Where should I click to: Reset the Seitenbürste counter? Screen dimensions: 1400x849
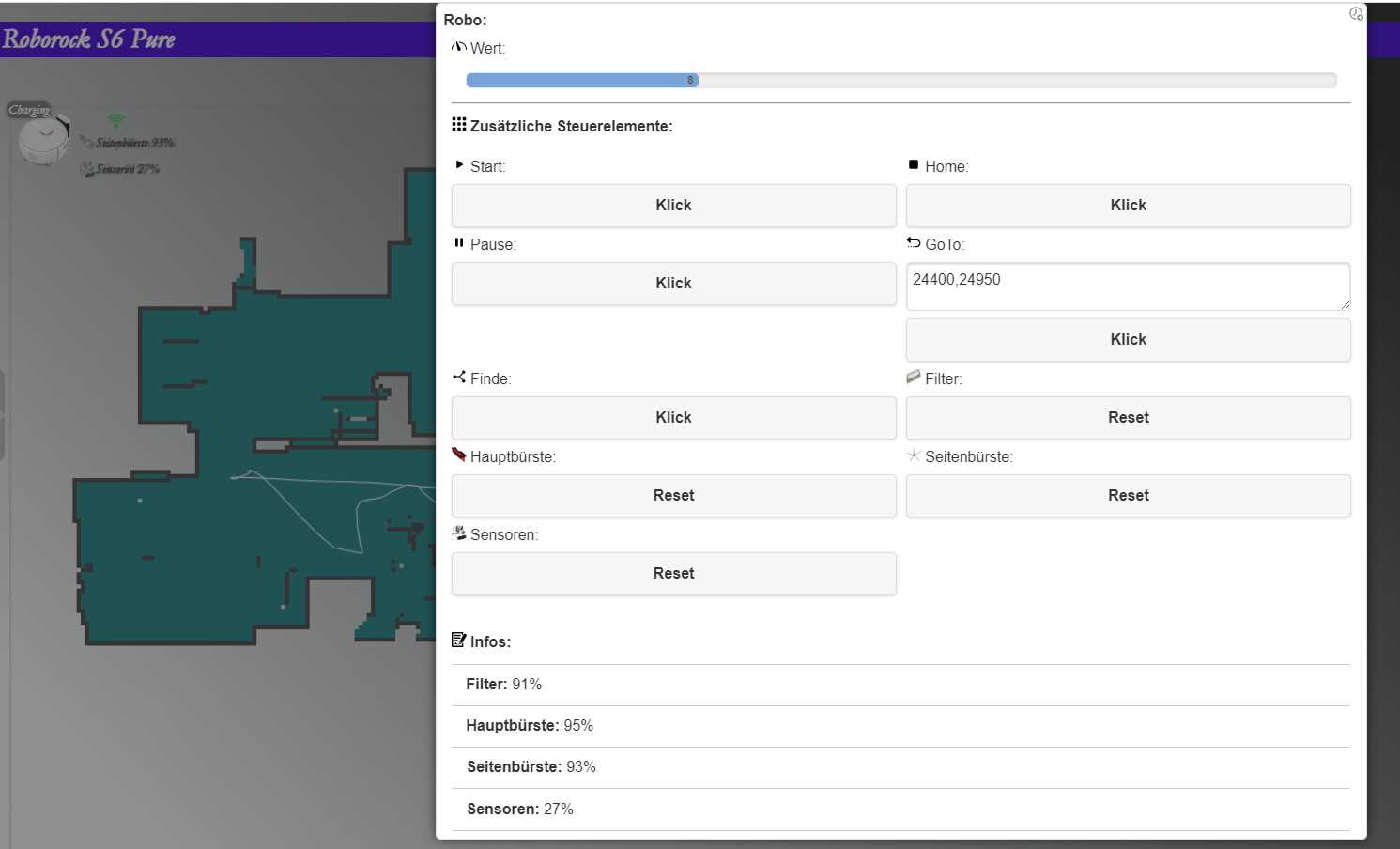pyautogui.click(x=1128, y=496)
